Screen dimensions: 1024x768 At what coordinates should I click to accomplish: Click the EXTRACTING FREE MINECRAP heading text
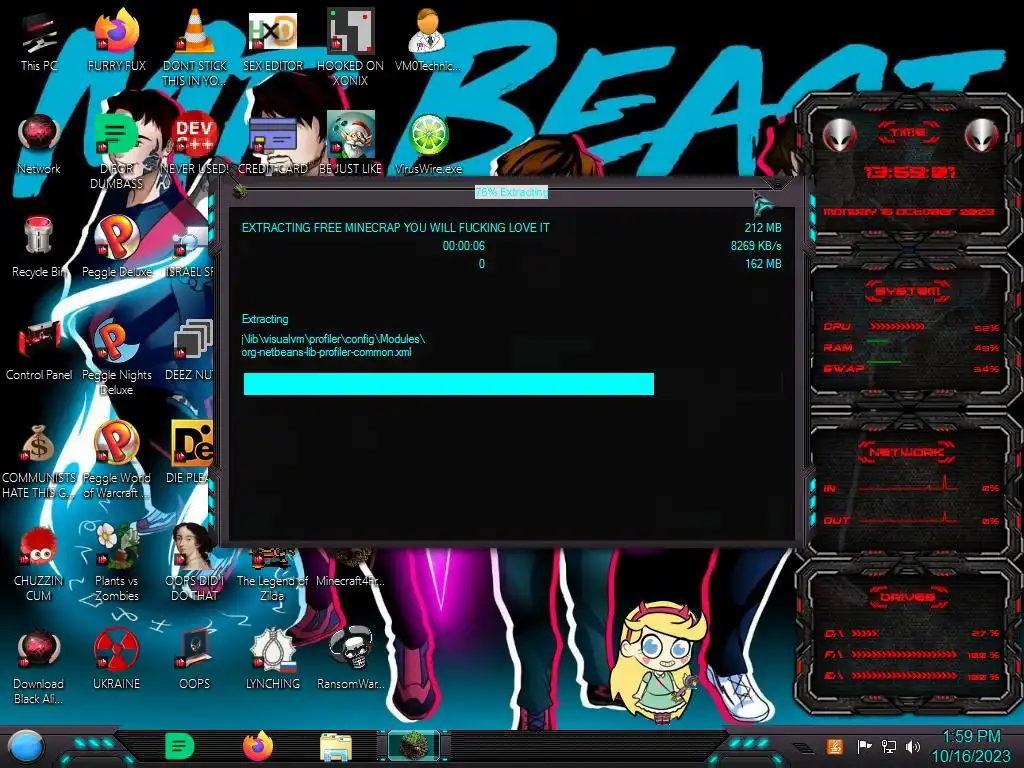(x=396, y=228)
